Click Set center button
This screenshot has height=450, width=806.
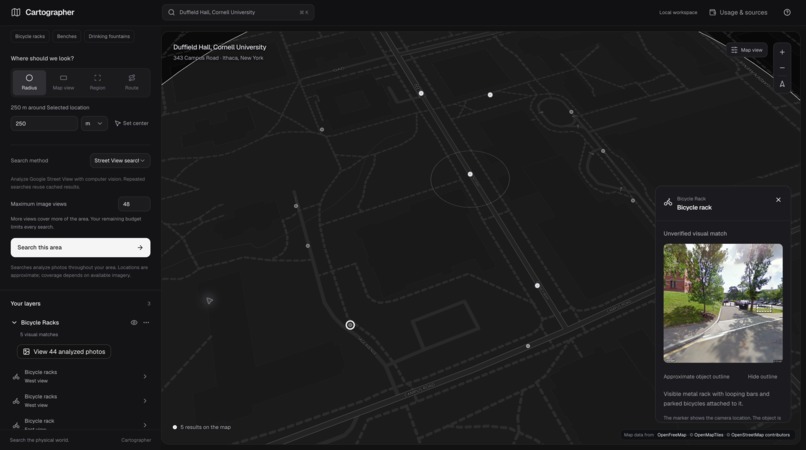(132, 123)
